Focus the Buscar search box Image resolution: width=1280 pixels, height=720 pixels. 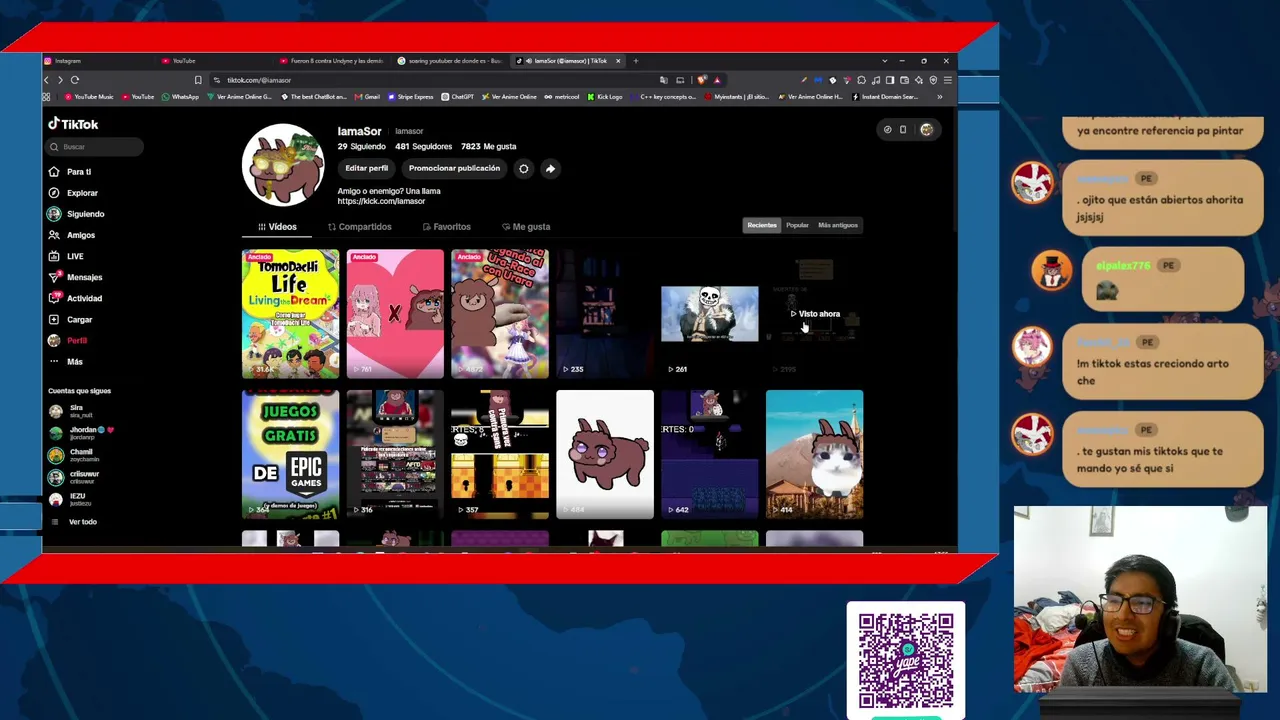coord(95,147)
